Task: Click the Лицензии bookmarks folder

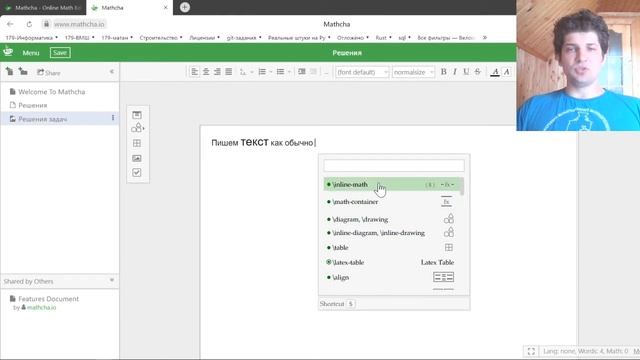Action: coord(204,38)
